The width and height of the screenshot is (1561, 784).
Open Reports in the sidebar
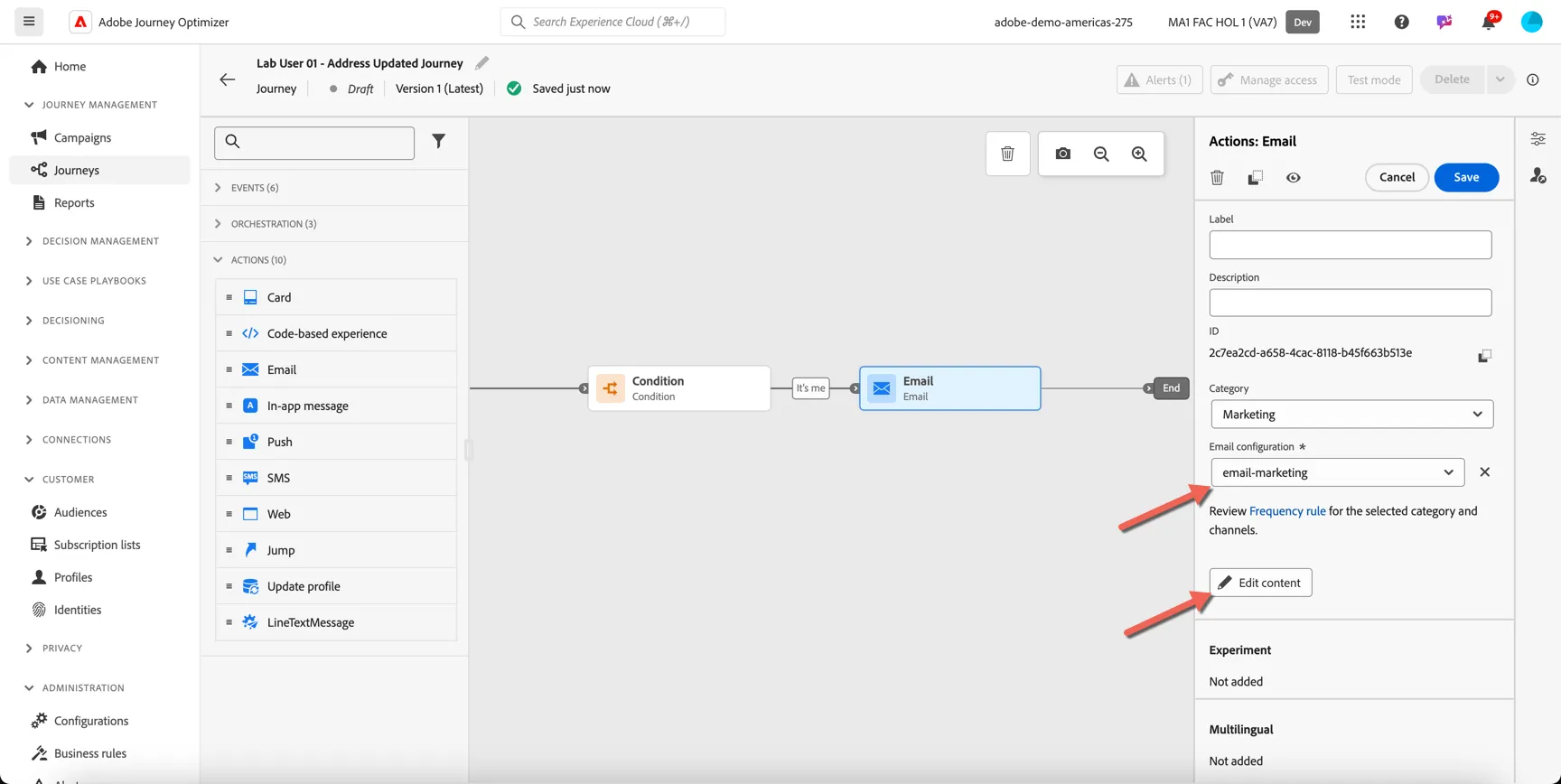click(74, 202)
